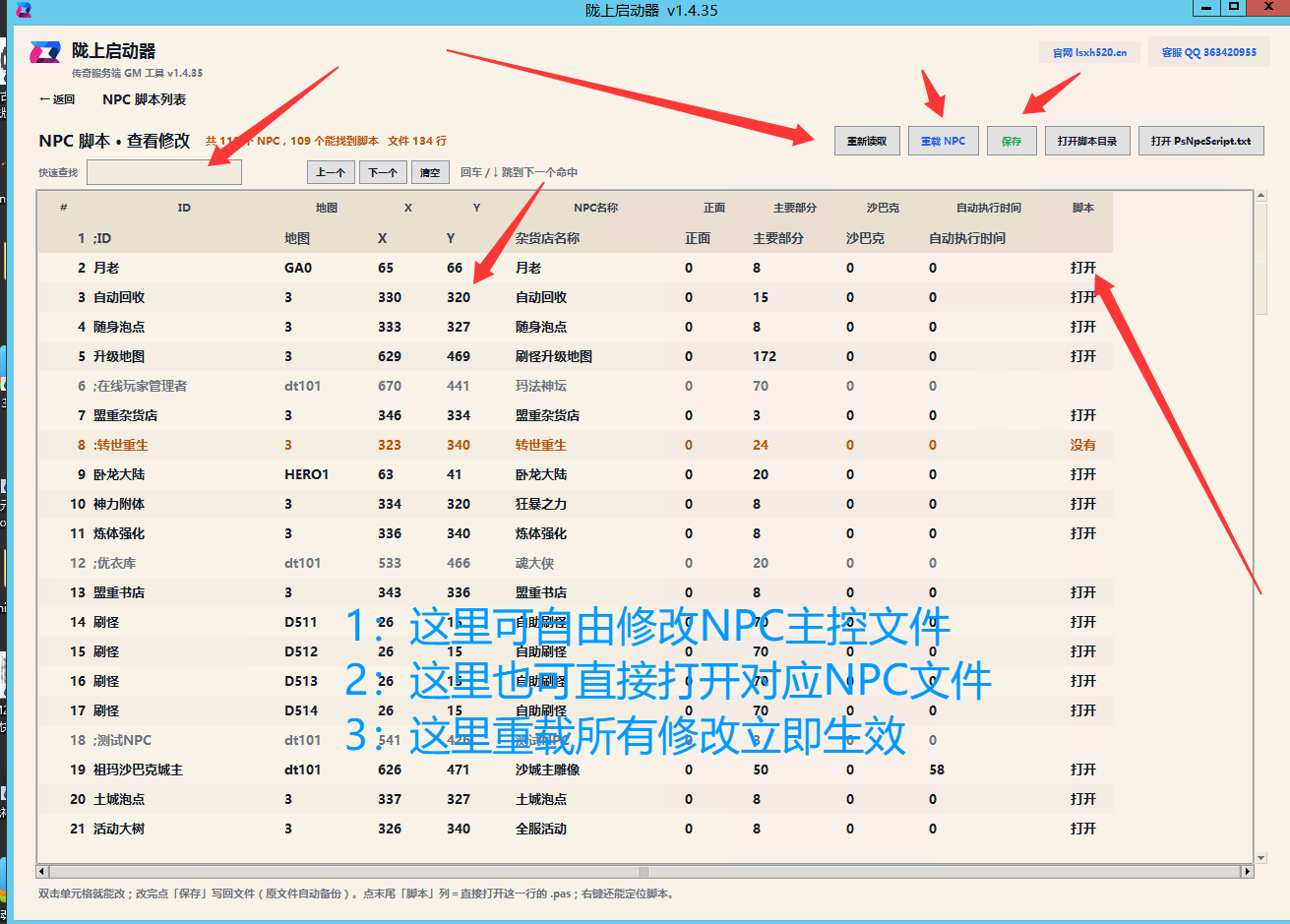The image size is (1290, 924).
Task: Open PsNpcScript.txt with its button
Action: 1200,141
